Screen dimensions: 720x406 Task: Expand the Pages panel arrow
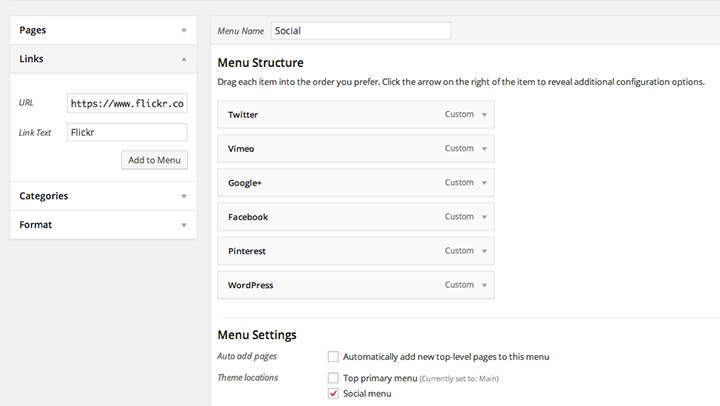[x=184, y=31]
